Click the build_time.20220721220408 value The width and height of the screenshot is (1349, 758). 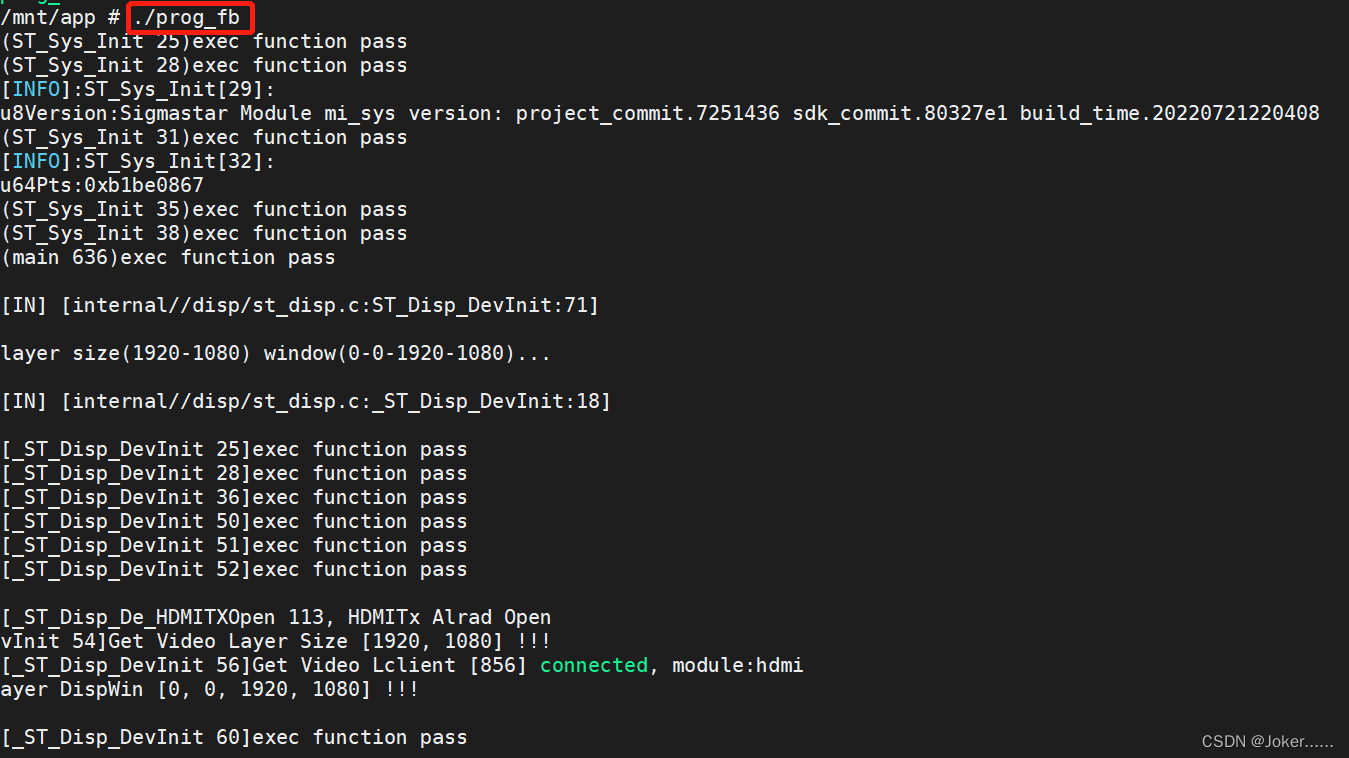point(1169,113)
